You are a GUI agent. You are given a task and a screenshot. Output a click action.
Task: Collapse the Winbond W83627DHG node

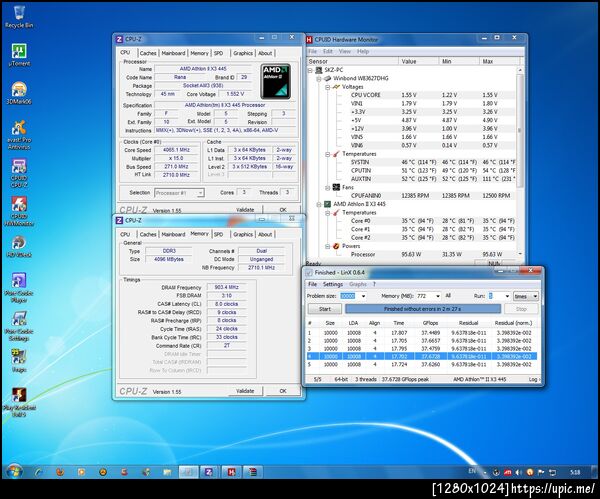click(x=318, y=79)
